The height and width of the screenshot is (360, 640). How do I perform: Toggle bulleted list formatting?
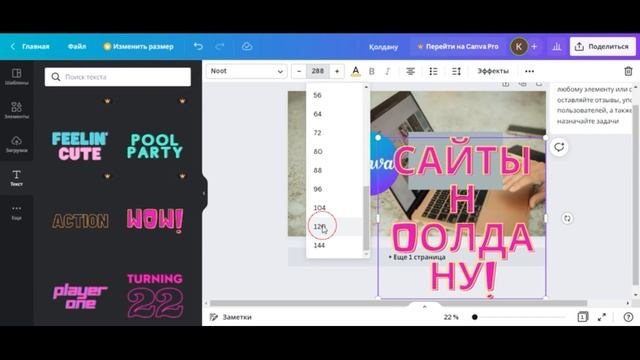433,71
